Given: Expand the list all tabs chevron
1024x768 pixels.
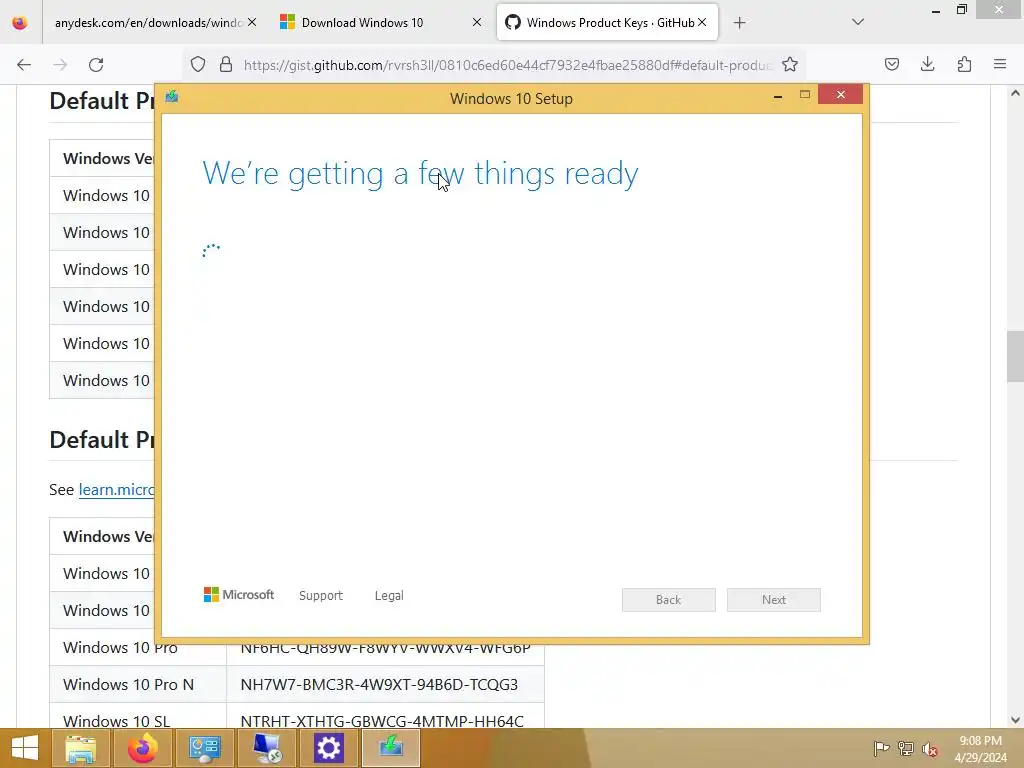Looking at the screenshot, I should click(x=858, y=22).
